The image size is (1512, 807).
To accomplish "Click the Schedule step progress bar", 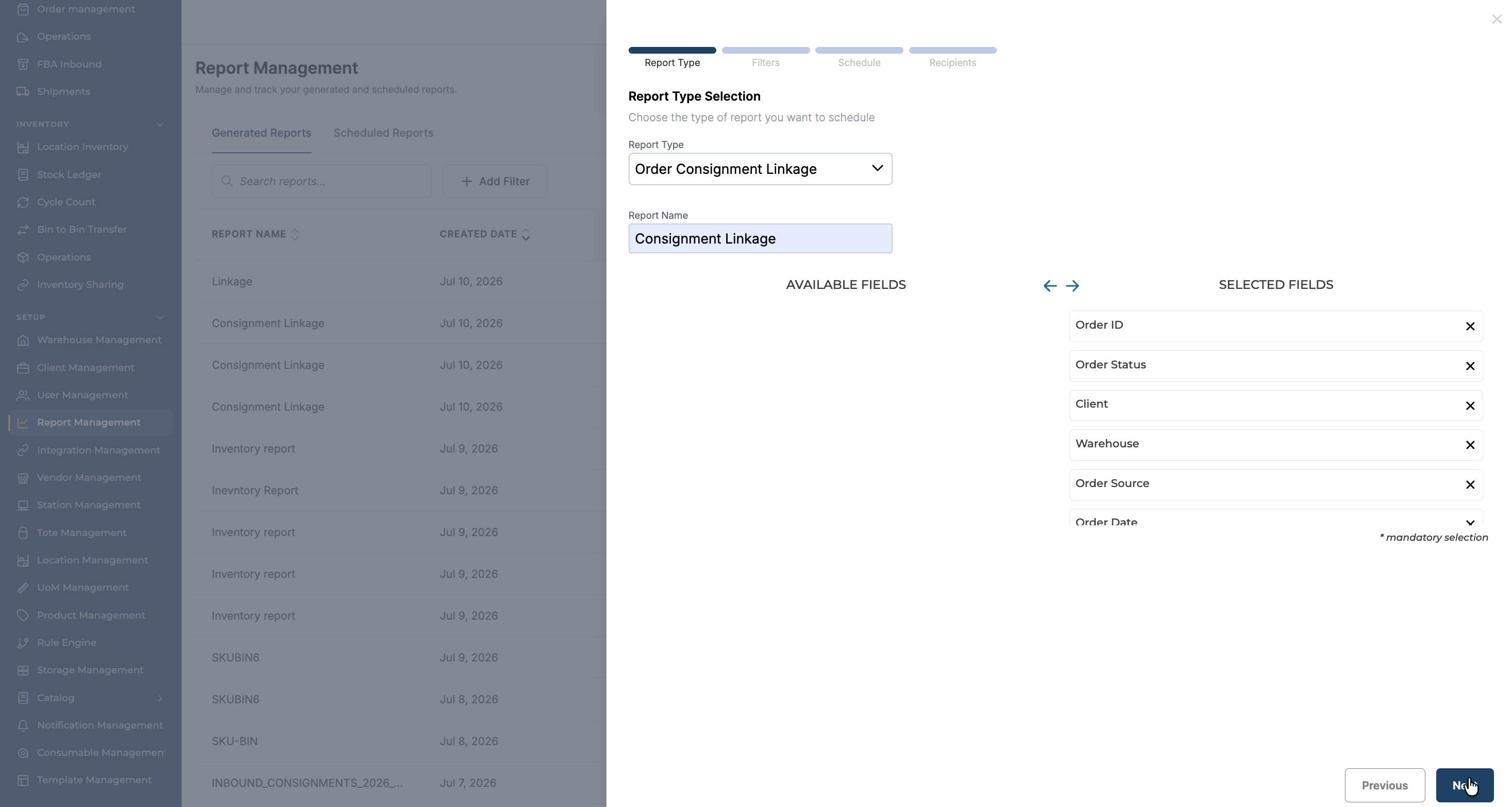I will click(x=859, y=51).
